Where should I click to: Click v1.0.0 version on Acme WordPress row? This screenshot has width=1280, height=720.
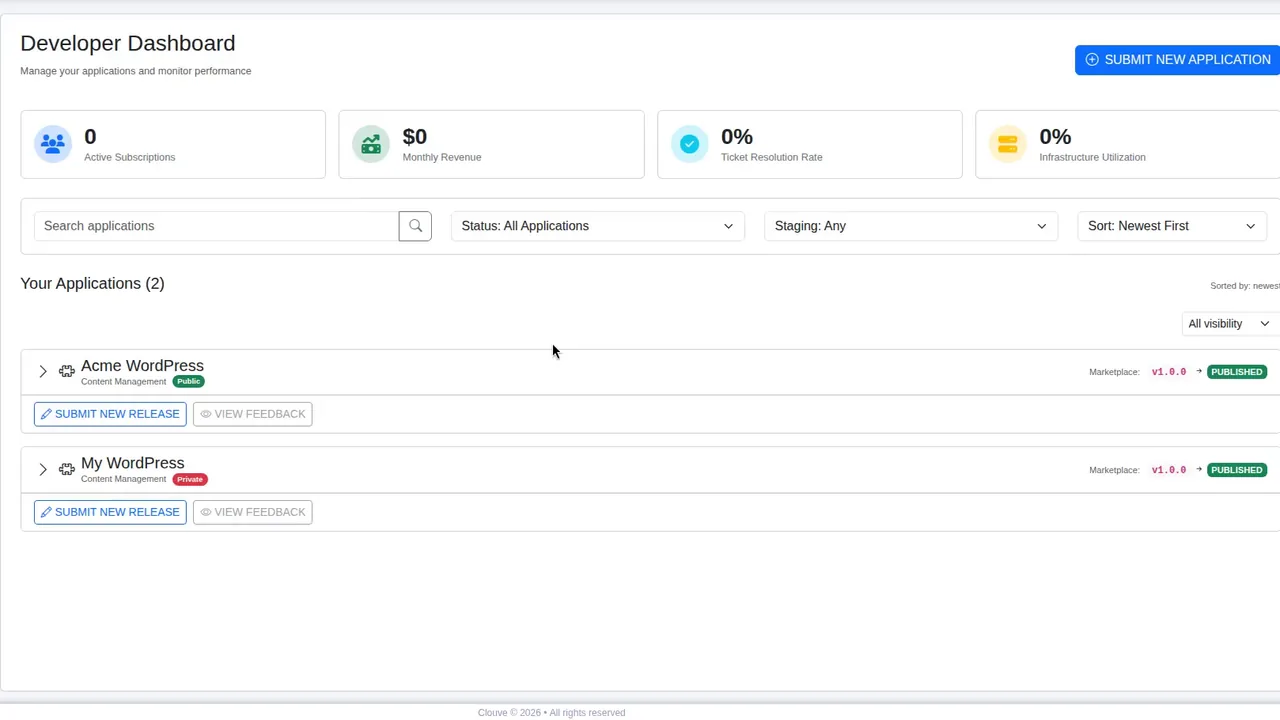tap(1169, 372)
